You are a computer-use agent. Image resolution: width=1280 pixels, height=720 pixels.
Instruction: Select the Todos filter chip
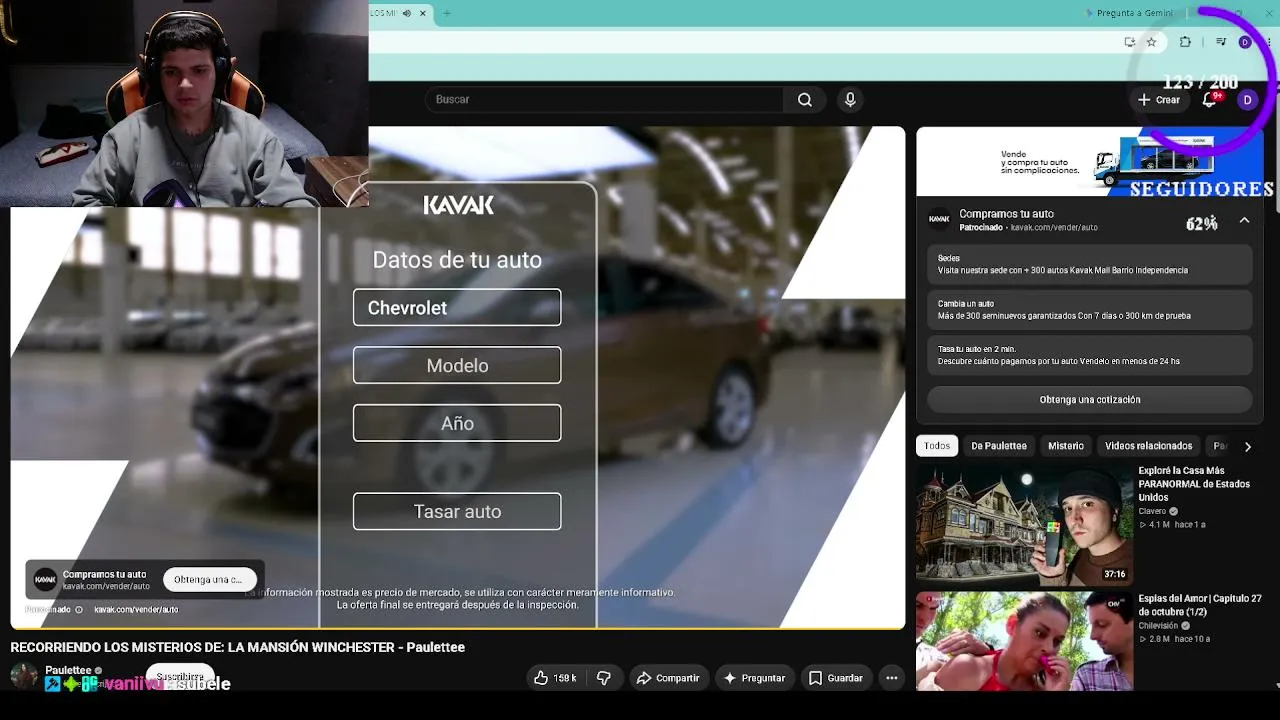[x=937, y=446]
